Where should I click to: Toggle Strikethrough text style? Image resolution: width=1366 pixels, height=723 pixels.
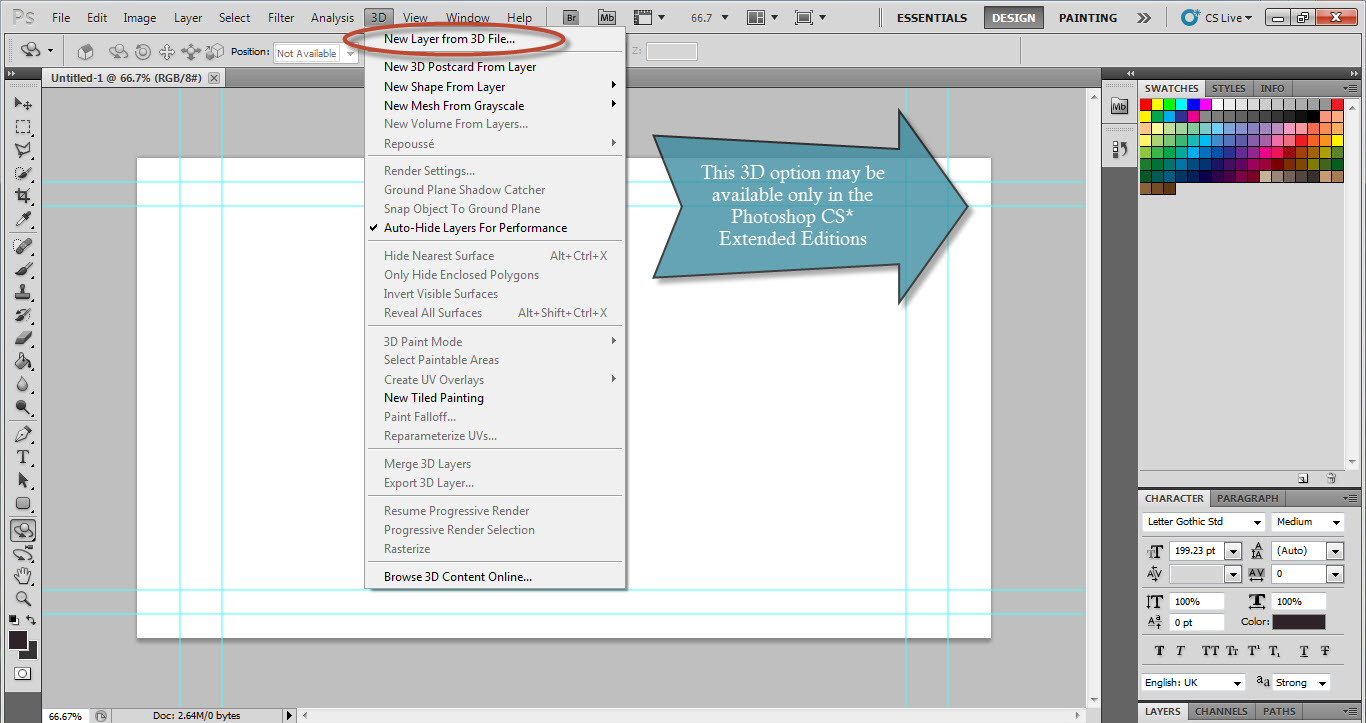1325,651
